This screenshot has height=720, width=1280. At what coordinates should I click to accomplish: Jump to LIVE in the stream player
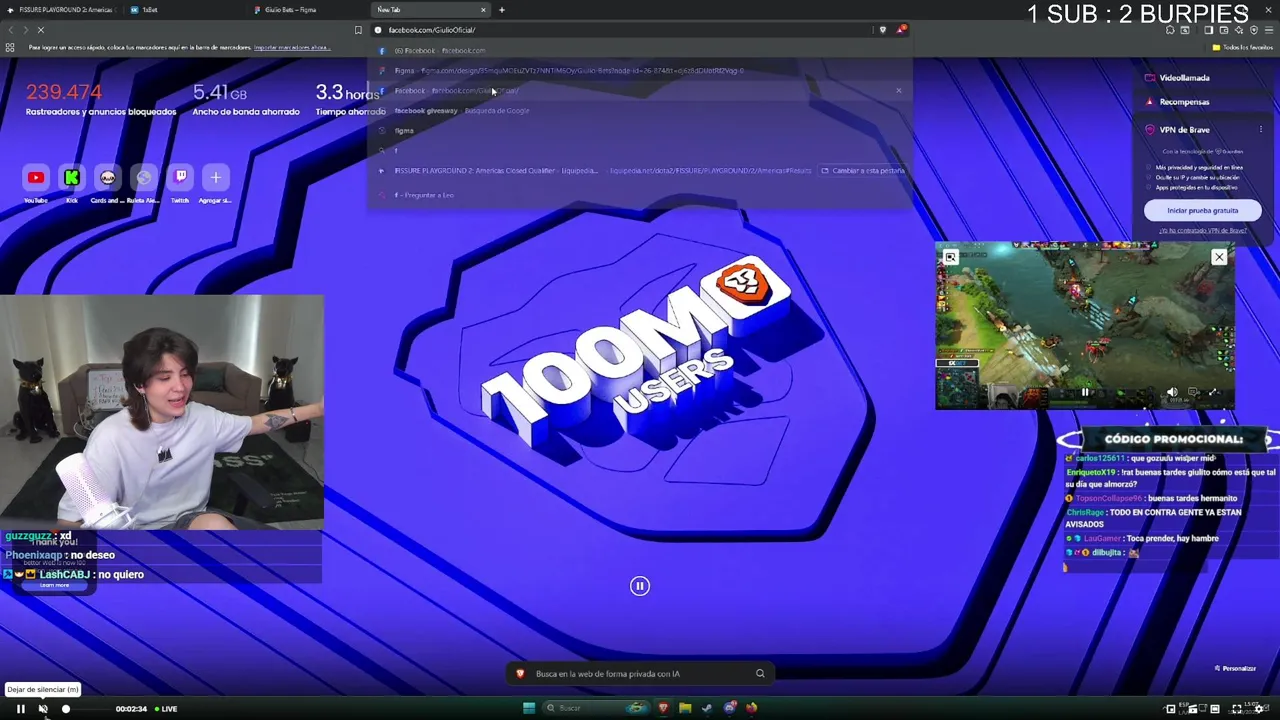(x=165, y=709)
